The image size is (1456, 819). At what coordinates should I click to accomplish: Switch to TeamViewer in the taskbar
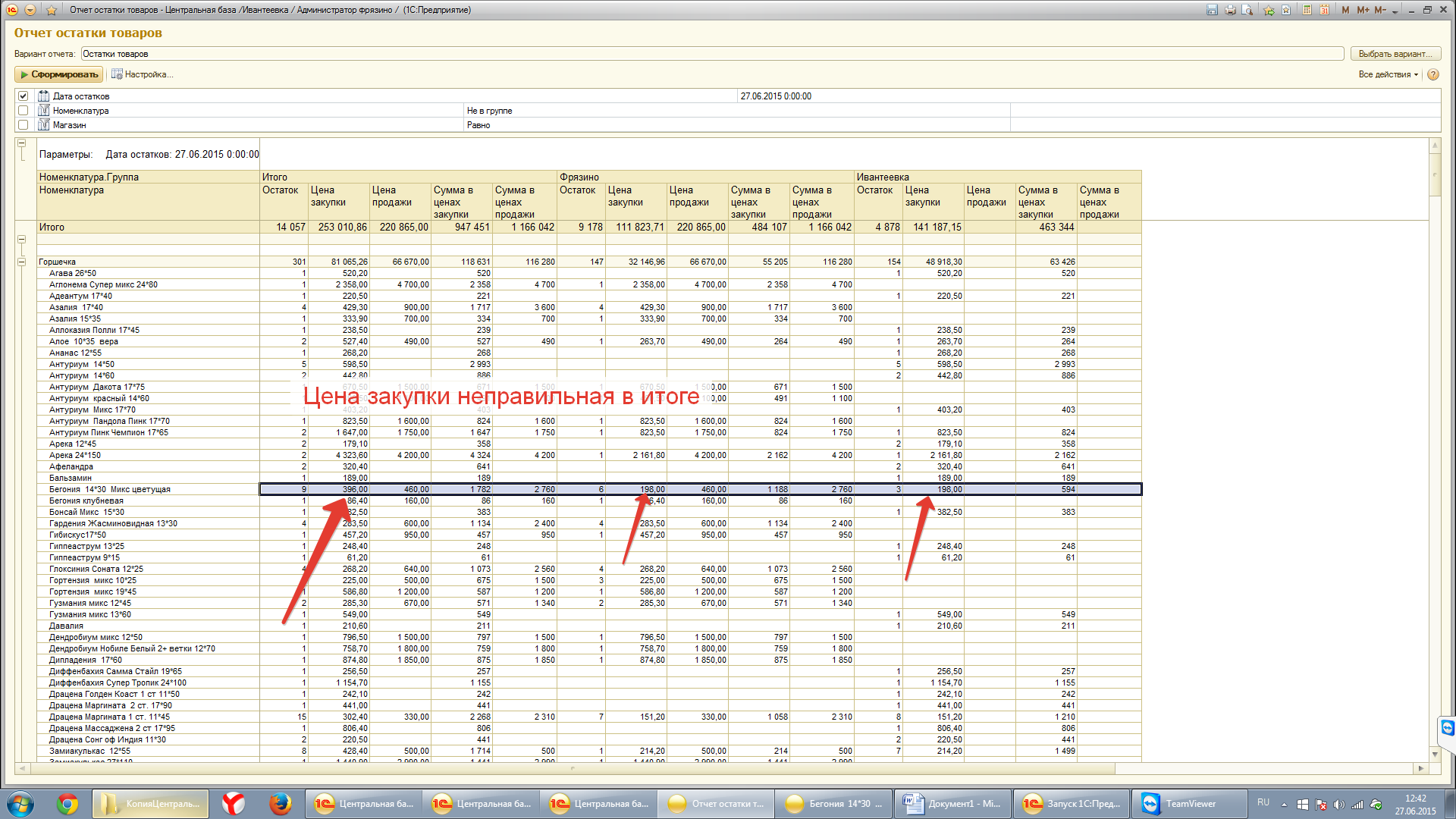[x=1189, y=804]
